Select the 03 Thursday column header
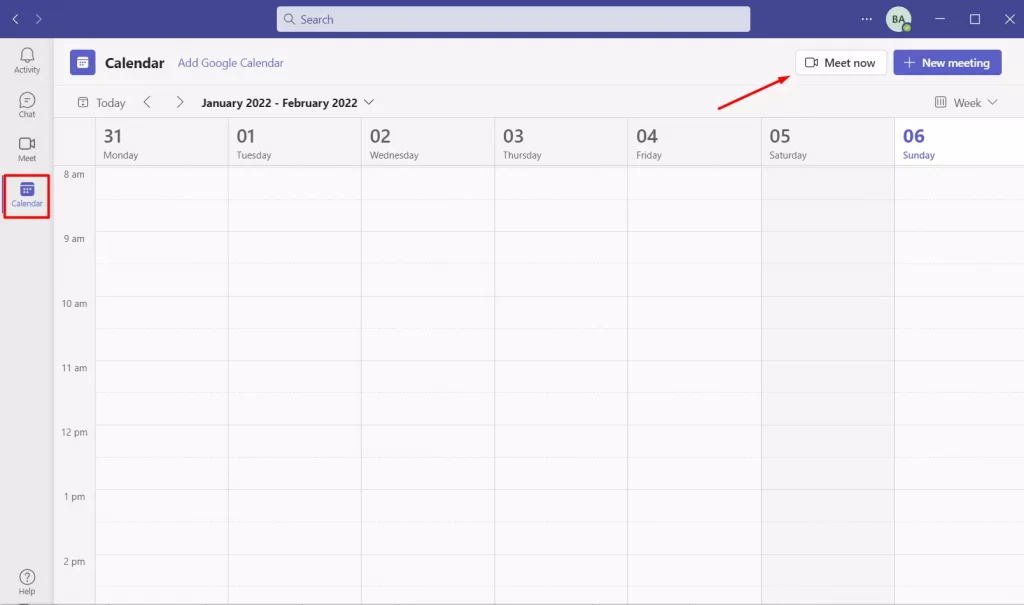Image resolution: width=1024 pixels, height=605 pixels. pyautogui.click(x=561, y=142)
